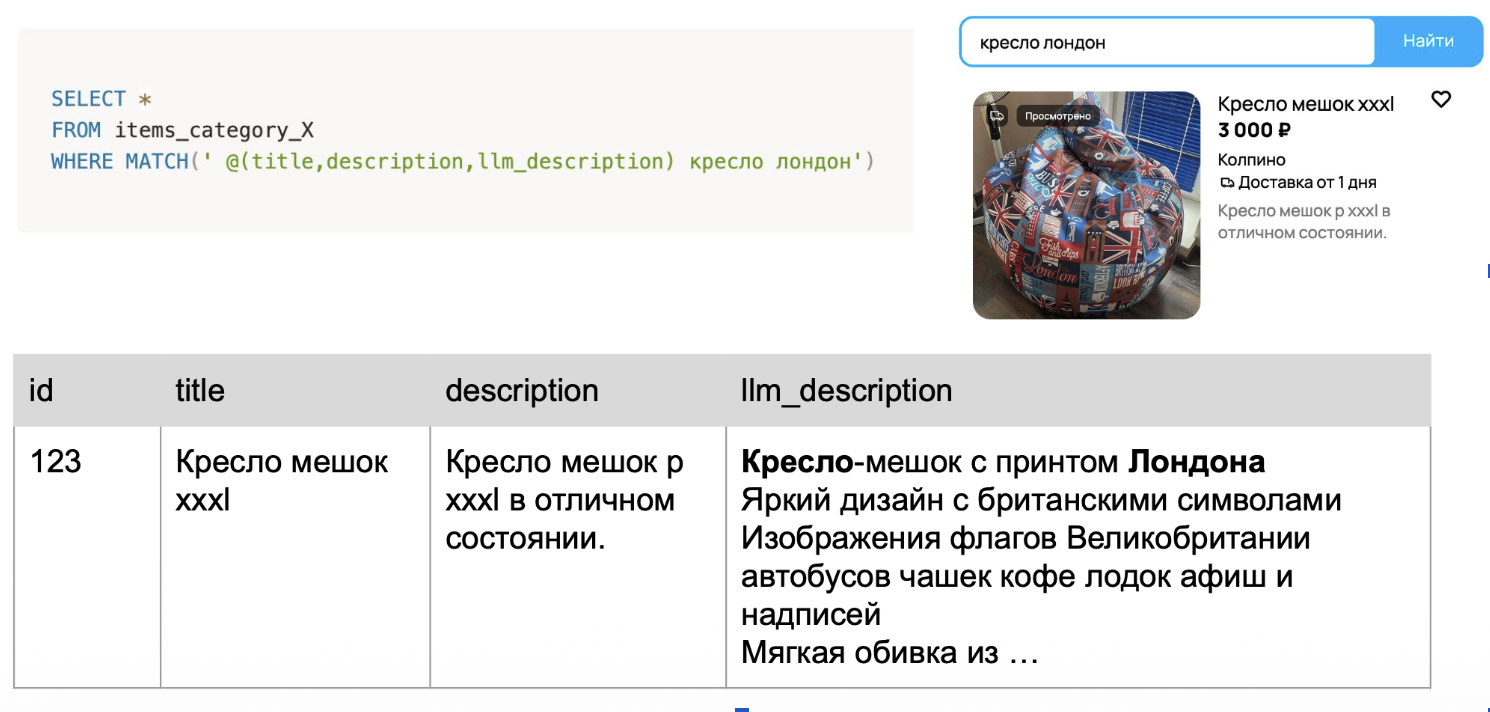Click the truck icon beside 'Доставка от 1 дня'
This screenshot has height=712, width=1490.
[1227, 183]
